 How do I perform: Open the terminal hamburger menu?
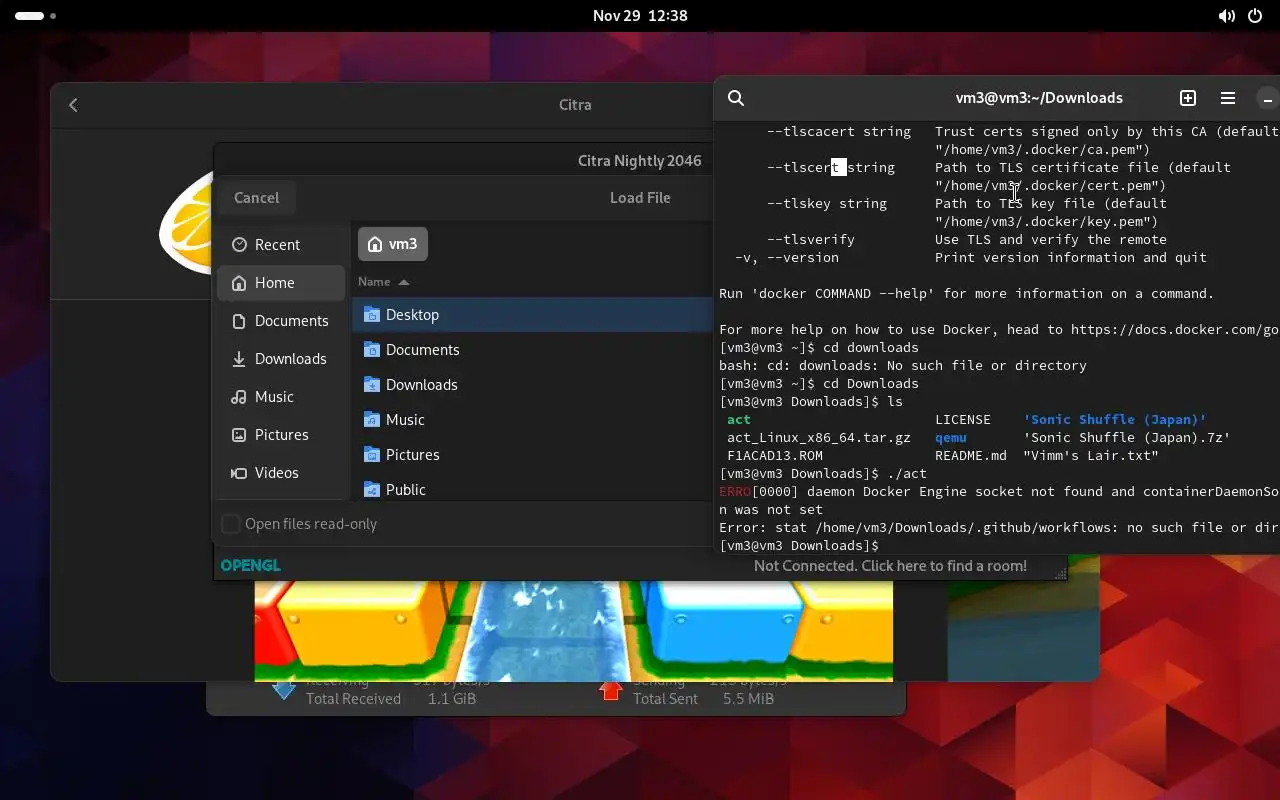(x=1228, y=98)
